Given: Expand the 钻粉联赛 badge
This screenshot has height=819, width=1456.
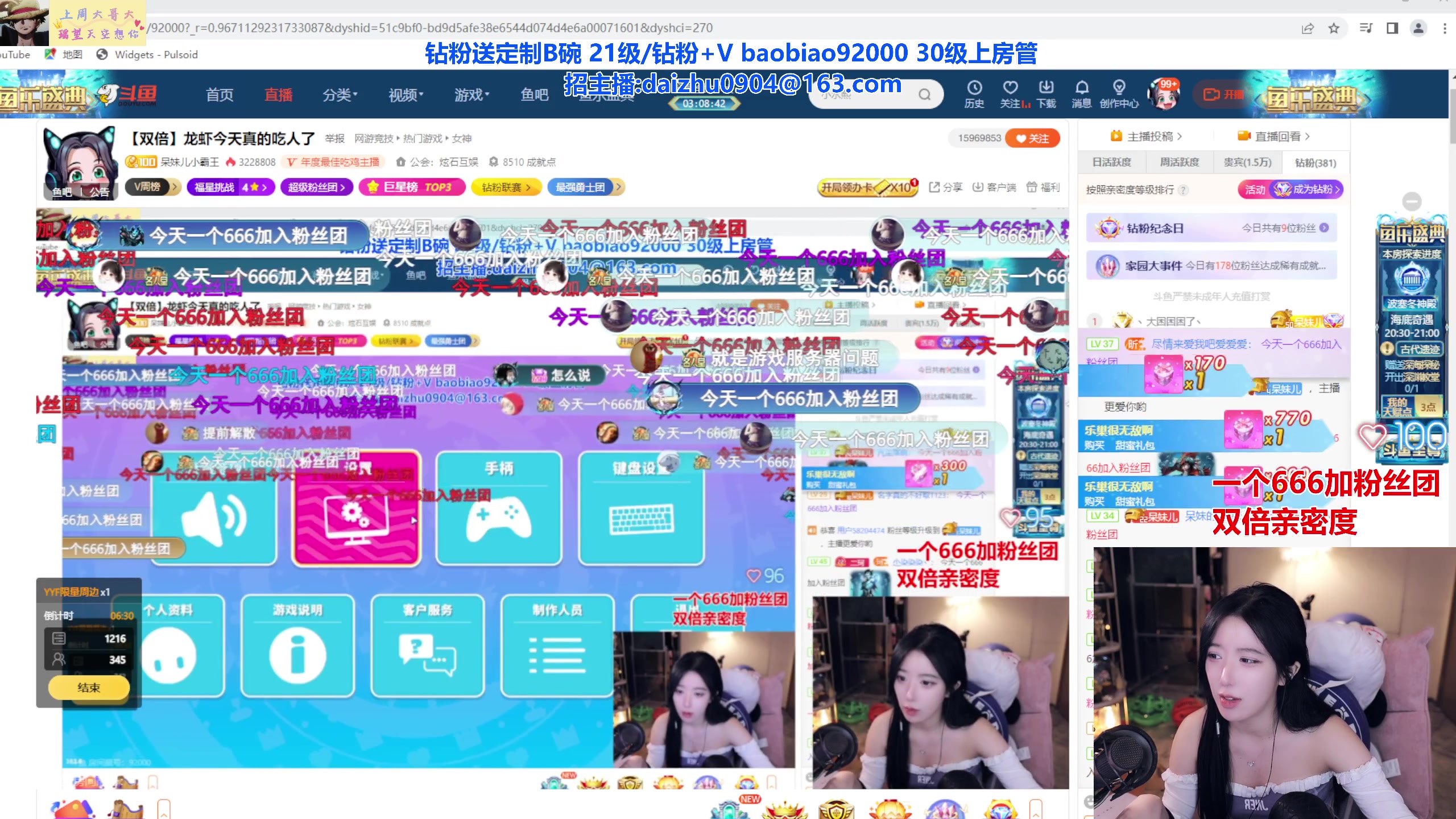Looking at the screenshot, I should pyautogui.click(x=506, y=187).
